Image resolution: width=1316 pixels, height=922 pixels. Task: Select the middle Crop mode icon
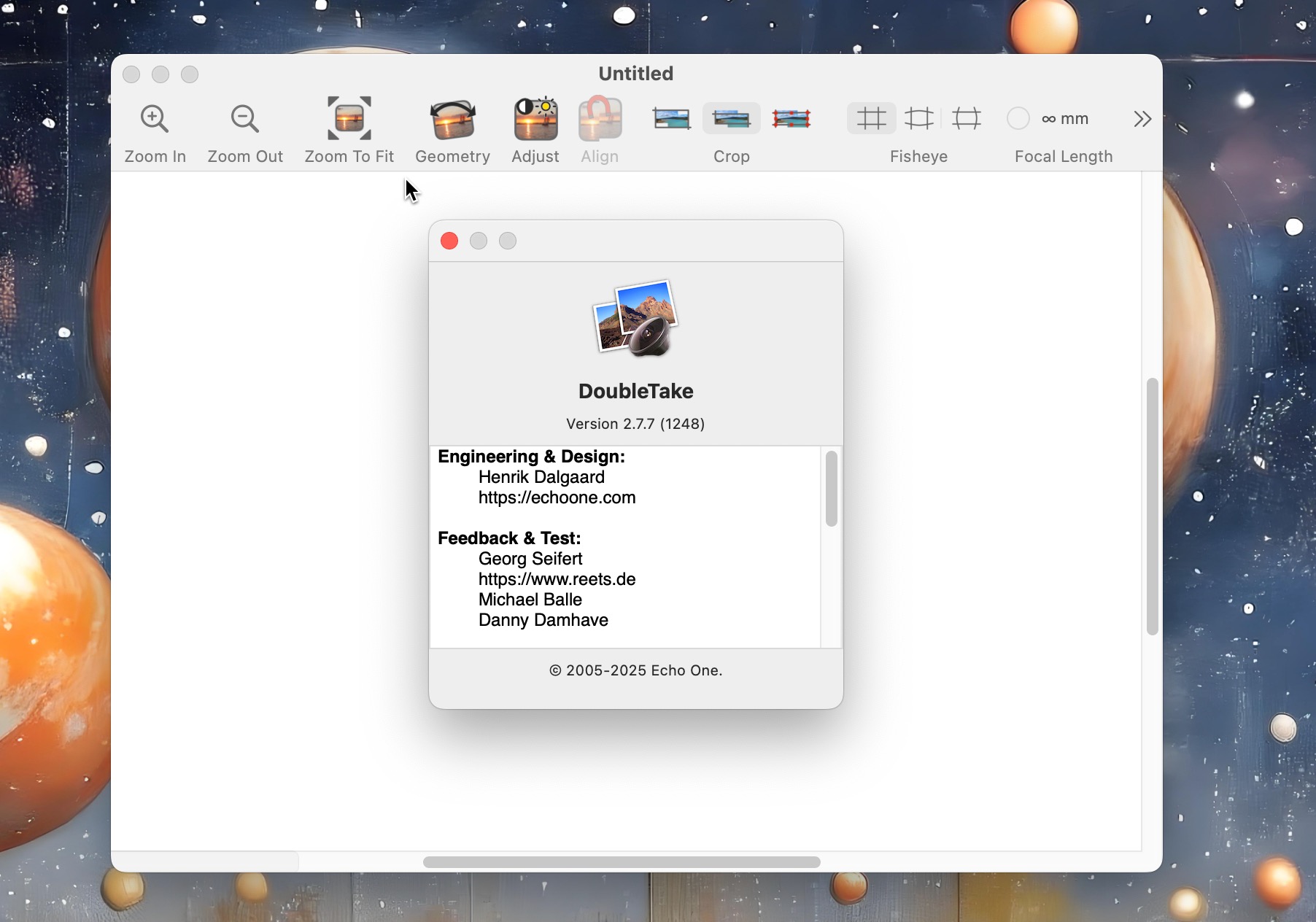(x=732, y=118)
